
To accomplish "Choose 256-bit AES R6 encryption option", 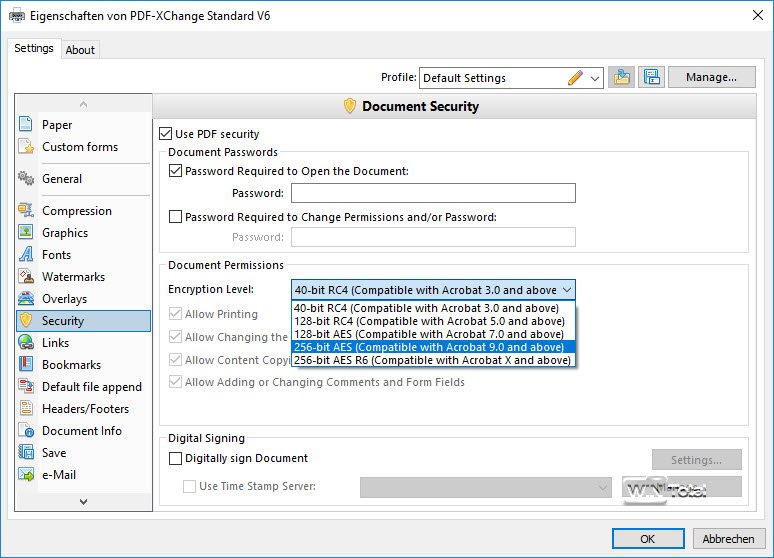I will (432, 360).
